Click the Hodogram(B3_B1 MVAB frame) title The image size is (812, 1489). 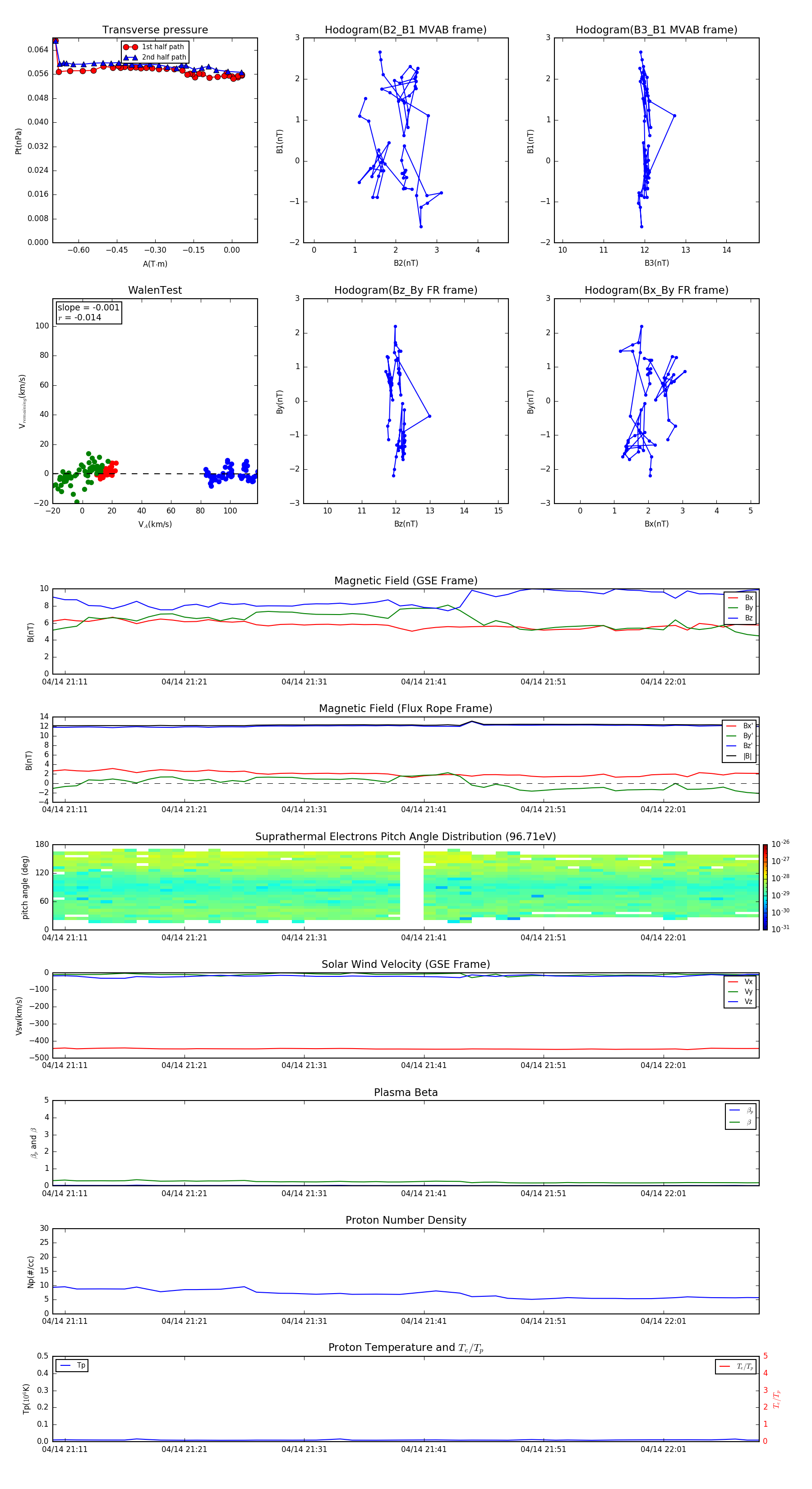tap(656, 30)
